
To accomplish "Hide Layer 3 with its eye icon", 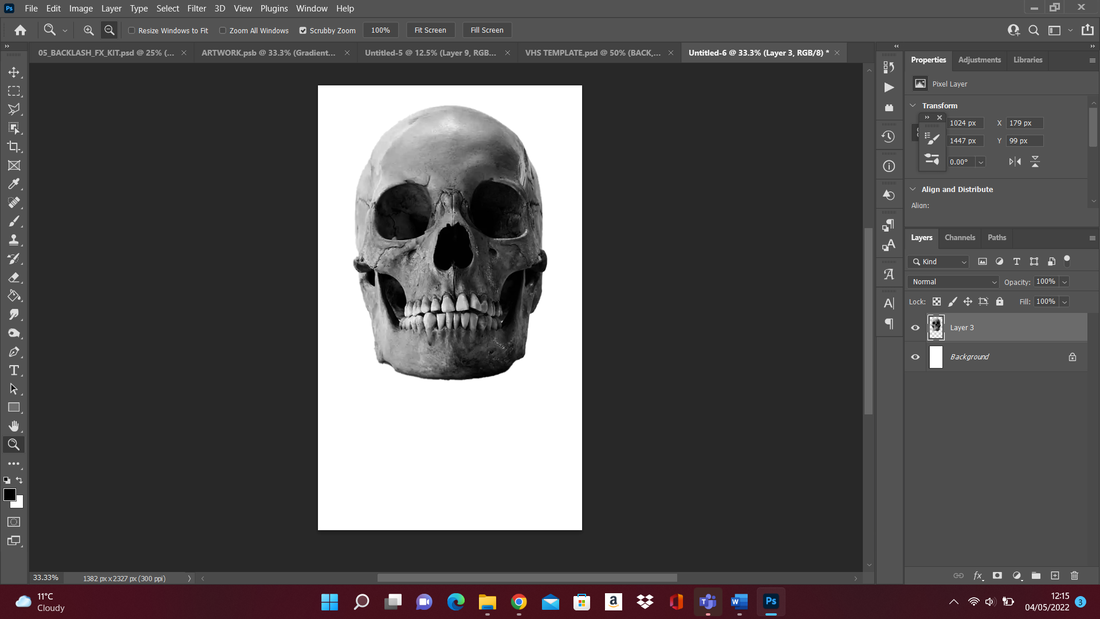I will [915, 328].
